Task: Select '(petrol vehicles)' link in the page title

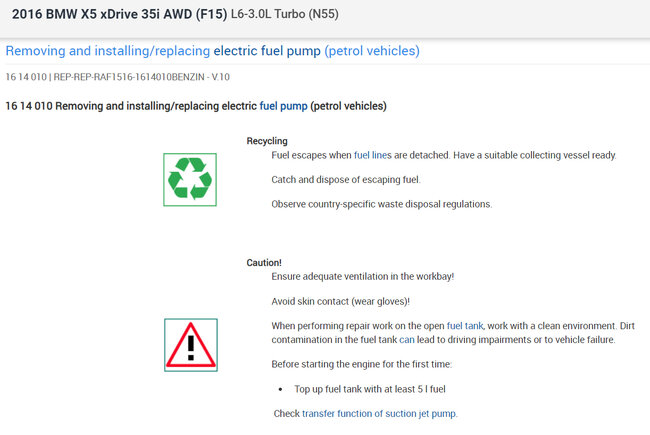Action: click(372, 51)
